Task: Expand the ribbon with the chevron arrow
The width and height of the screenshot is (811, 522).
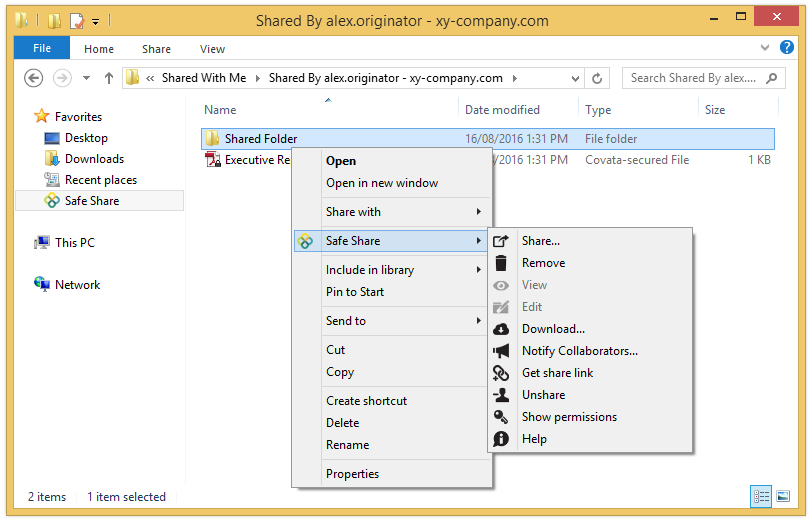Action: click(765, 49)
